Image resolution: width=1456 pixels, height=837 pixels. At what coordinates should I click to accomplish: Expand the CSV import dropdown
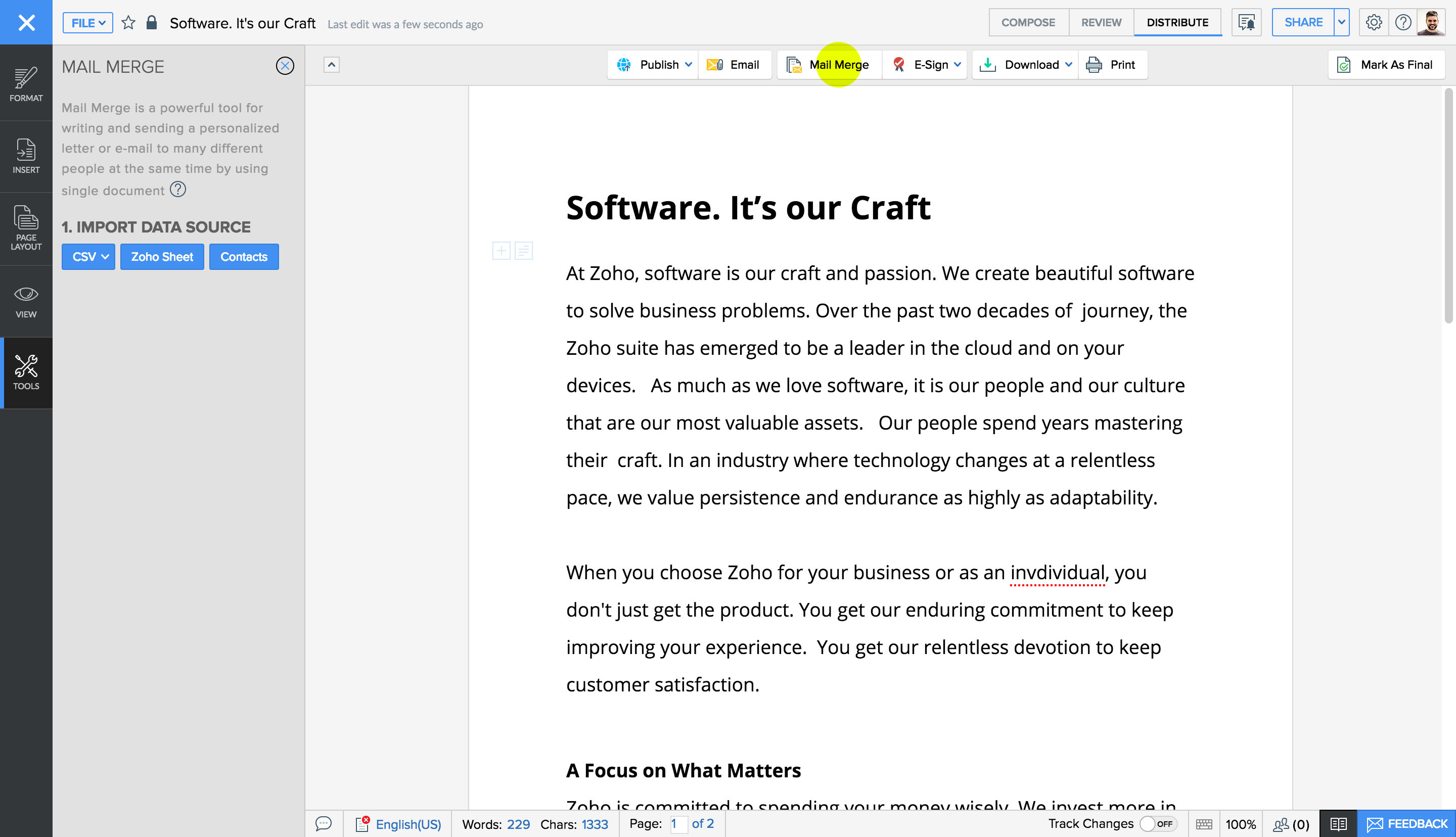[x=88, y=257]
